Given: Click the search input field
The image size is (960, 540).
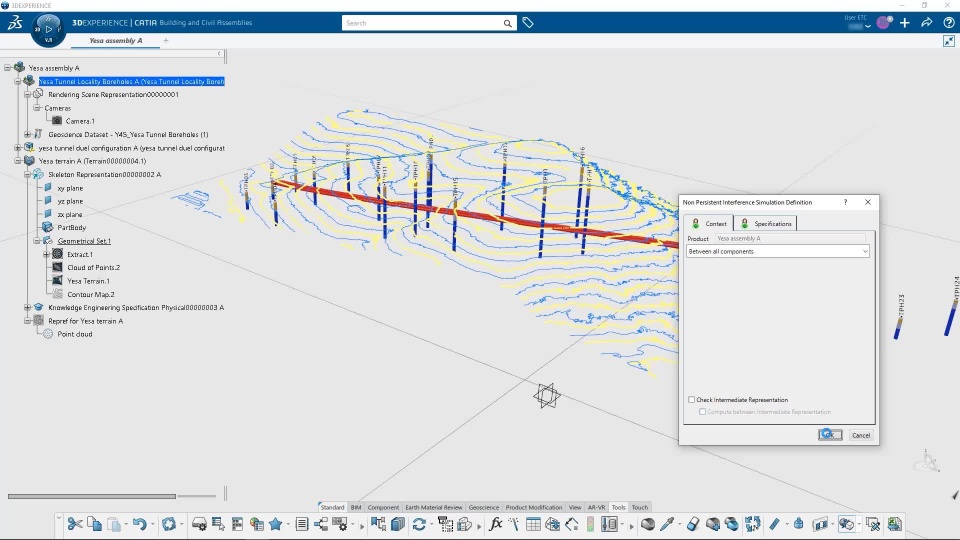Looking at the screenshot, I should pyautogui.click(x=422, y=23).
